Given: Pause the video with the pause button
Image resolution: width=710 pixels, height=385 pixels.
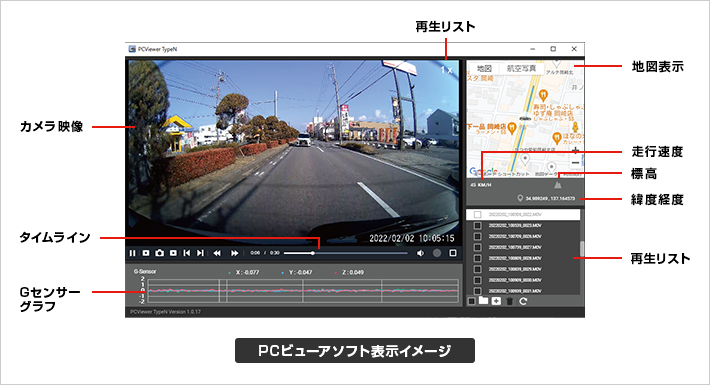Looking at the screenshot, I should (x=132, y=253).
